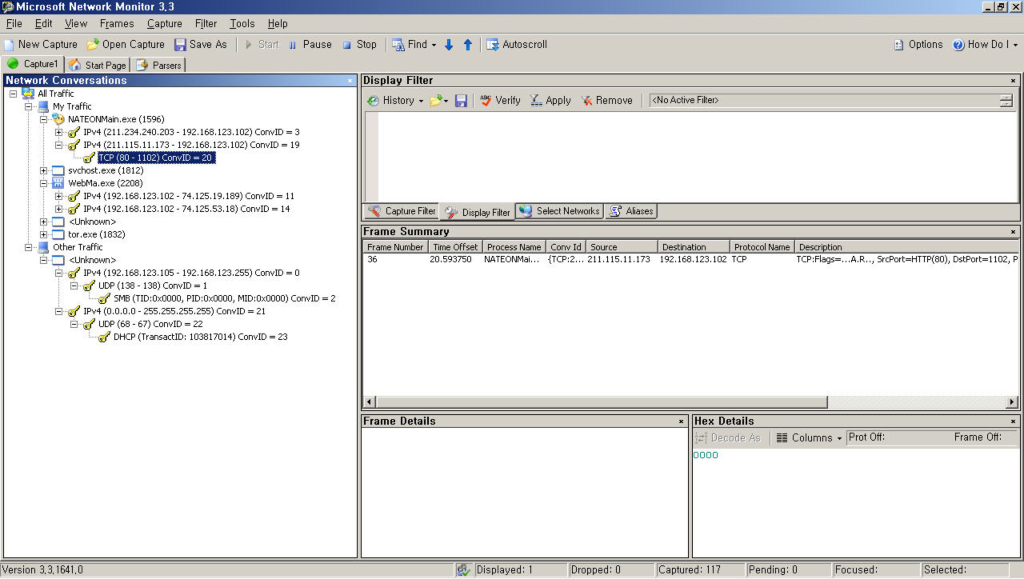This screenshot has width=1024, height=579.
Task: Click the Find binoculars icon
Action: (x=398, y=44)
